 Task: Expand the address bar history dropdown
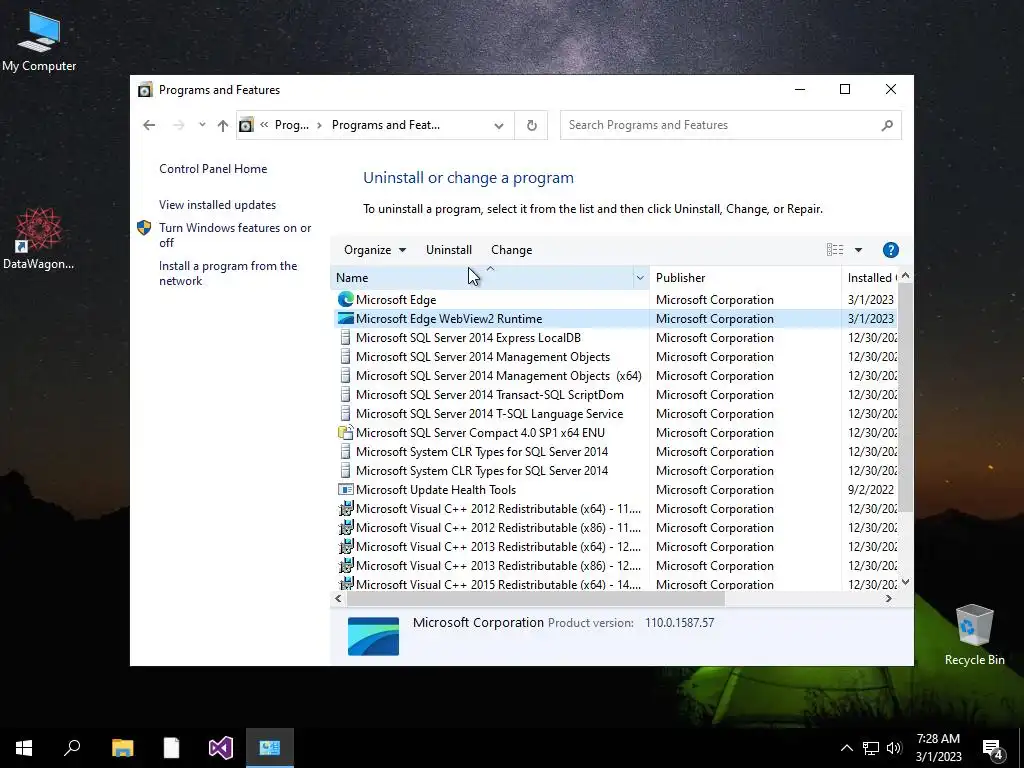[499, 125]
